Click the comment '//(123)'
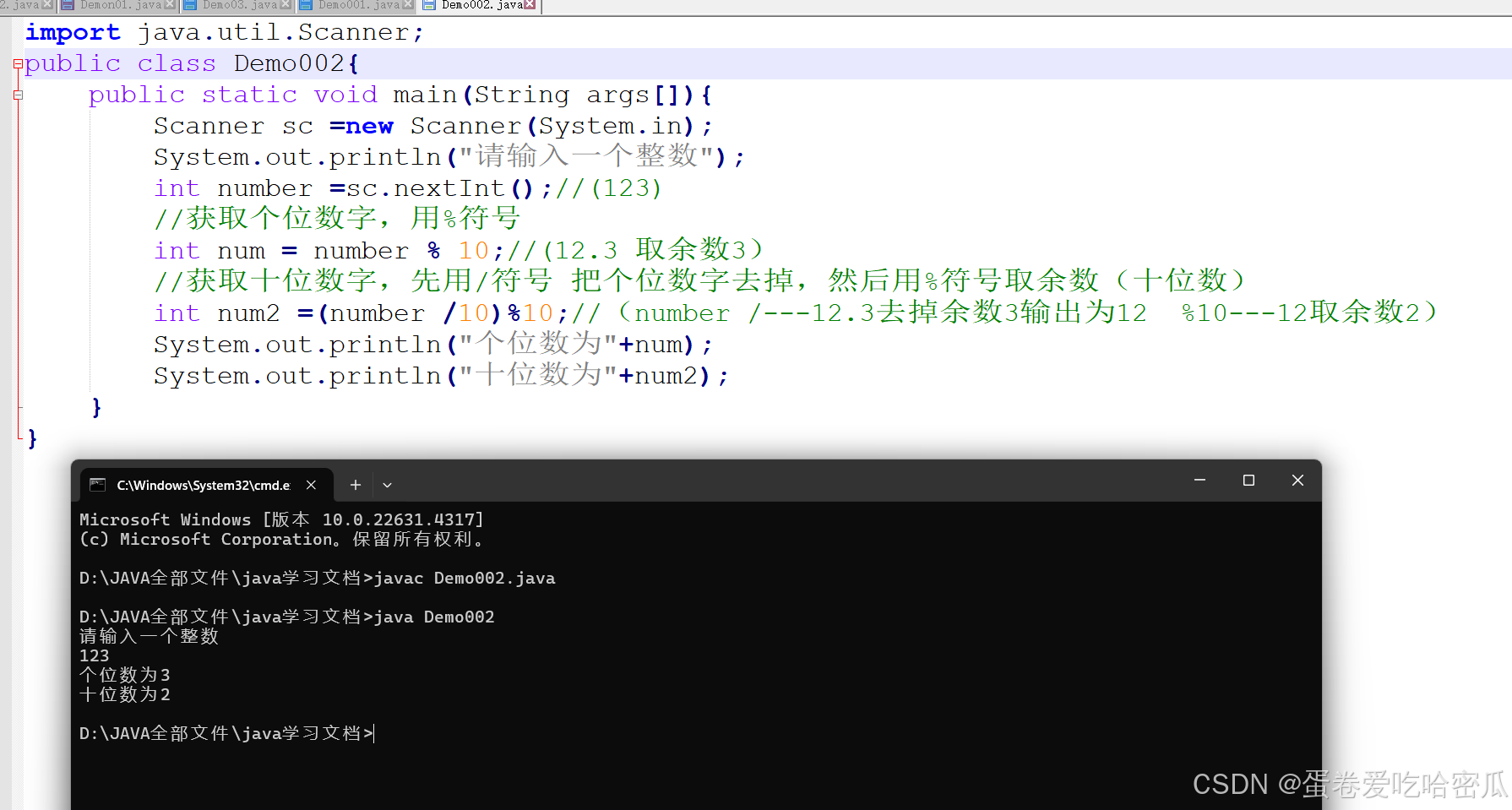The image size is (1512, 810). [x=608, y=188]
